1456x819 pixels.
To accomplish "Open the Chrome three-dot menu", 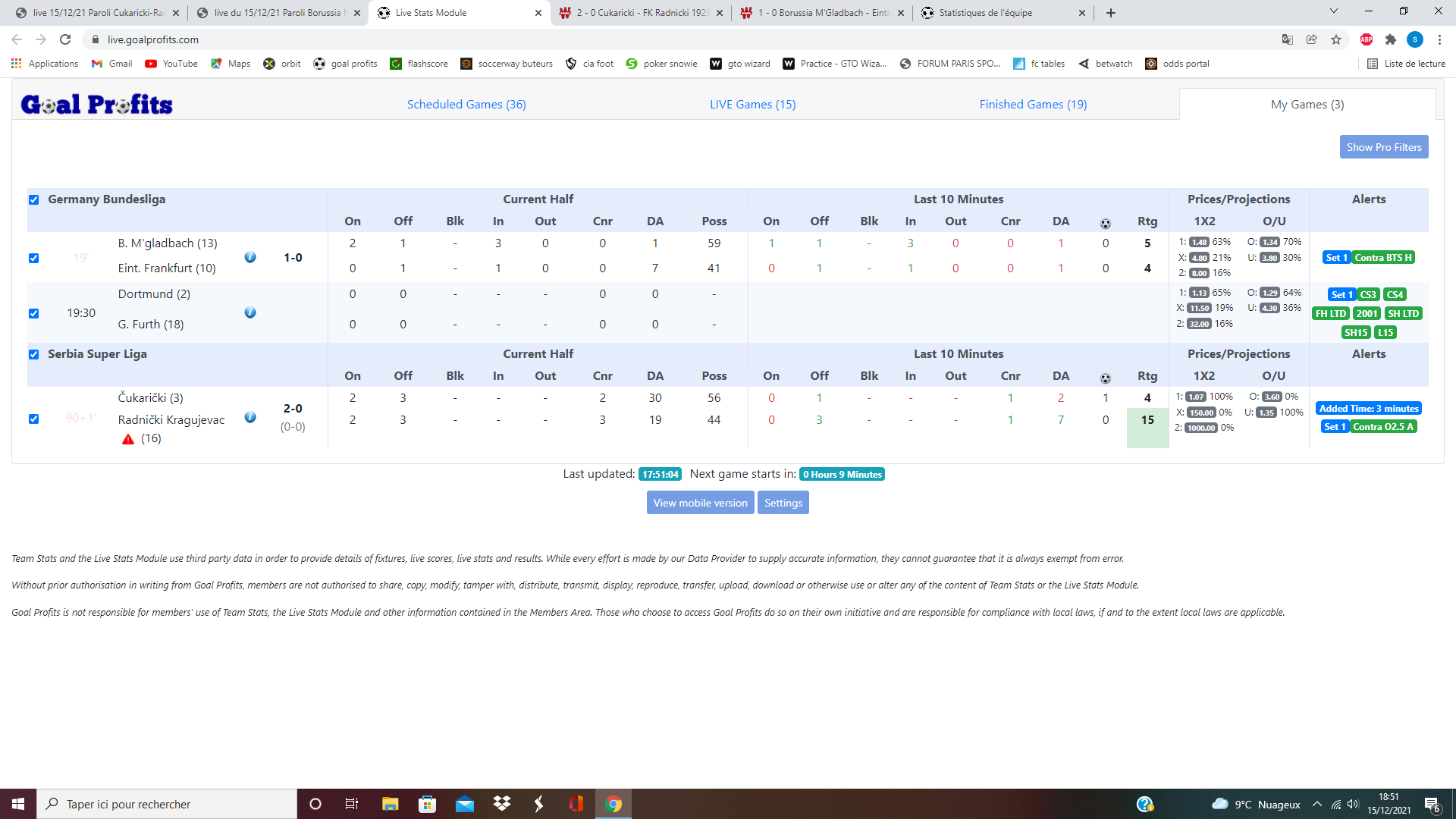I will (x=1439, y=39).
